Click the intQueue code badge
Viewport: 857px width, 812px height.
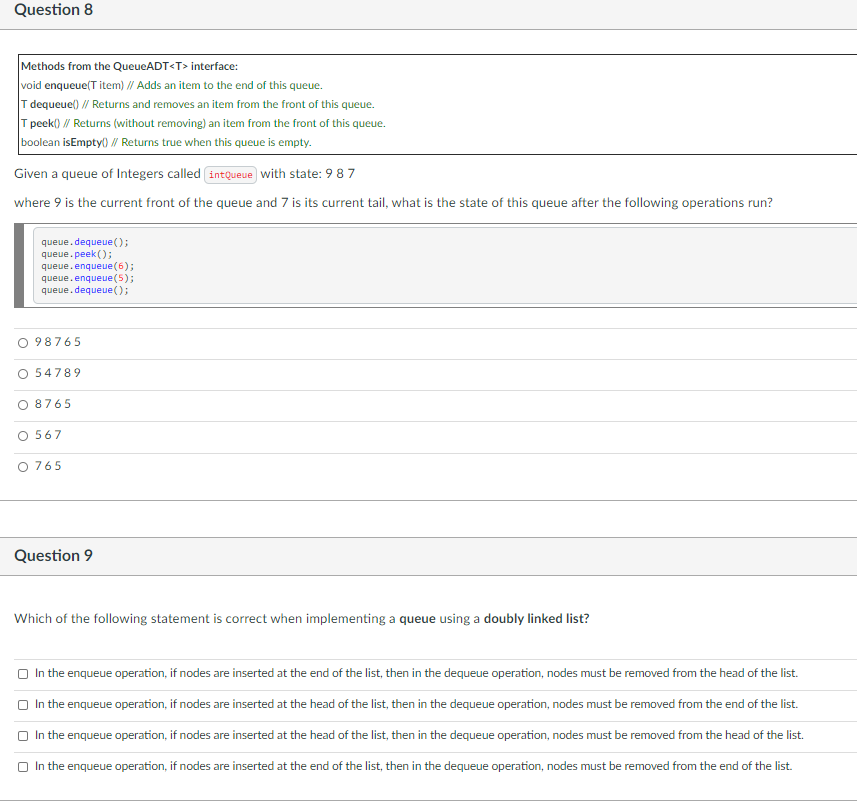230,174
